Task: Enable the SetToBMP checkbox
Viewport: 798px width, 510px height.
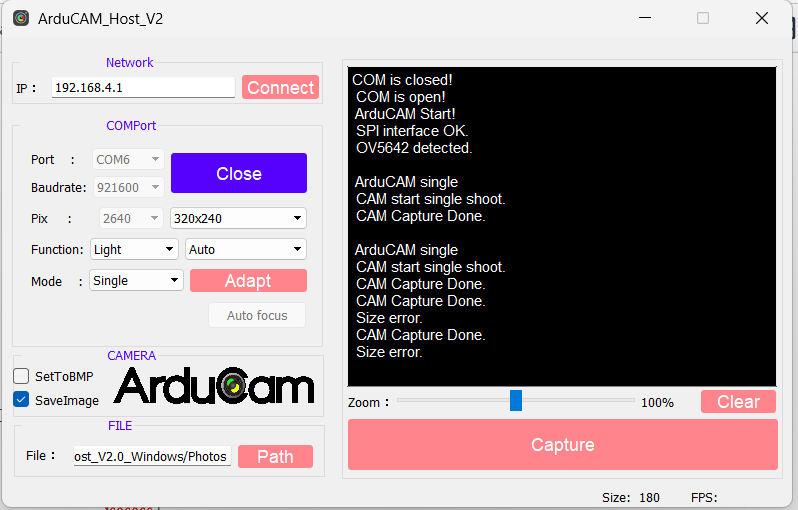Action: point(21,376)
